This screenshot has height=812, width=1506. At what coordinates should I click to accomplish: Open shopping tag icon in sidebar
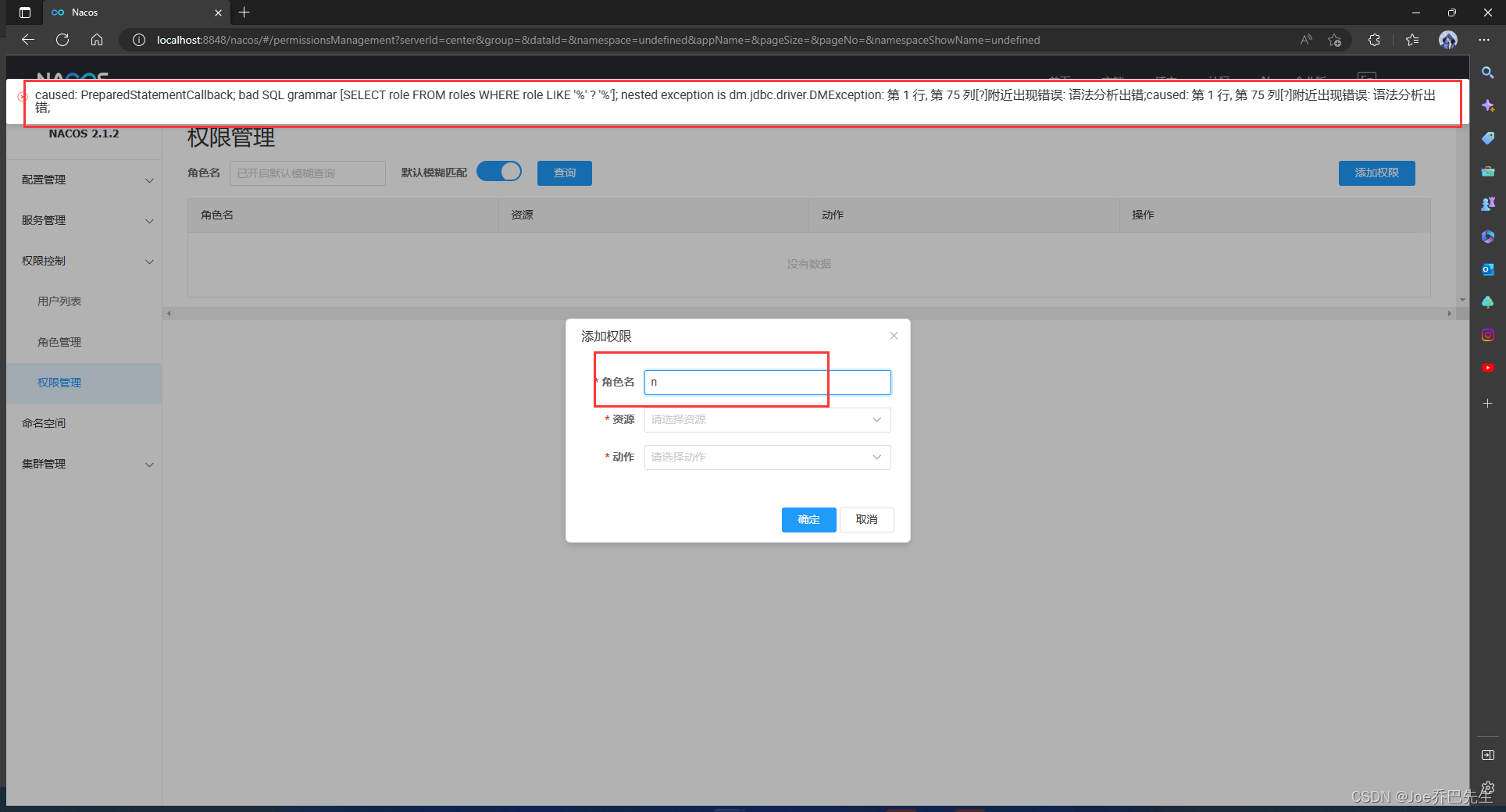coord(1488,138)
